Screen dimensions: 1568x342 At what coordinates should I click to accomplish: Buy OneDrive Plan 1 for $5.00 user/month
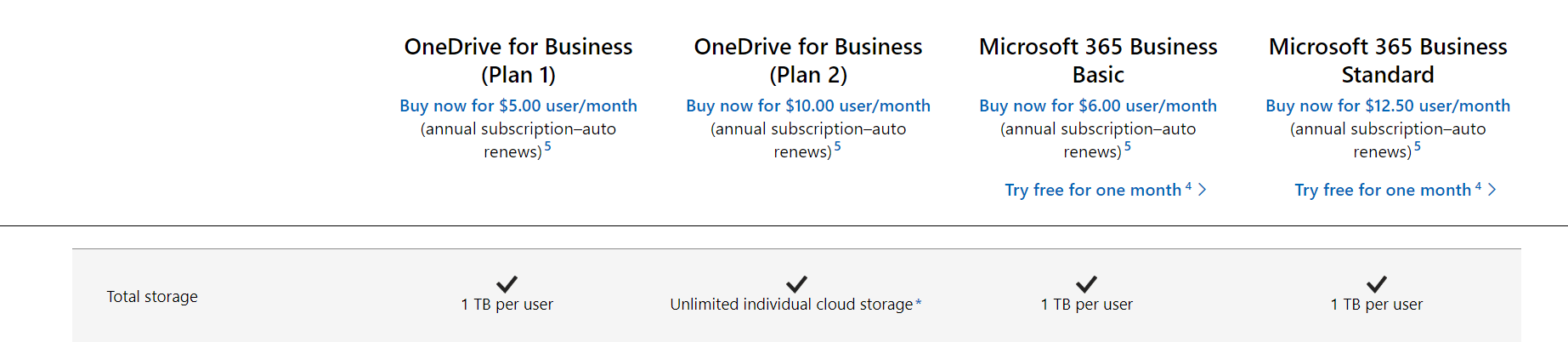click(x=518, y=105)
